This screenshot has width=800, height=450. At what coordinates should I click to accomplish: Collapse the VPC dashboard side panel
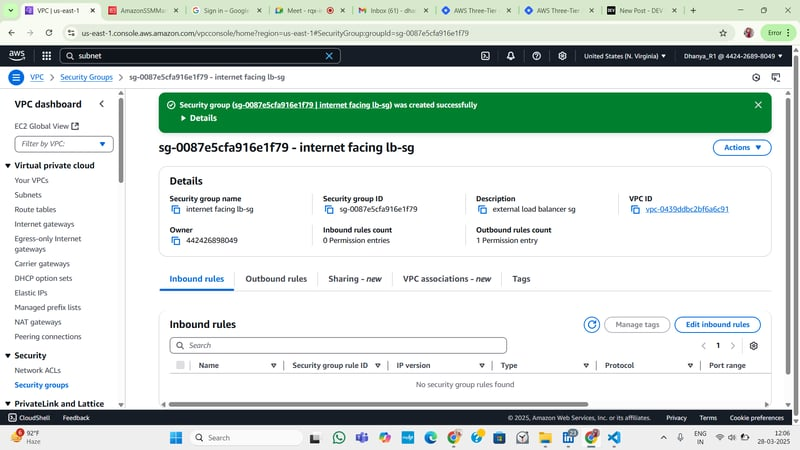pyautogui.click(x=102, y=104)
